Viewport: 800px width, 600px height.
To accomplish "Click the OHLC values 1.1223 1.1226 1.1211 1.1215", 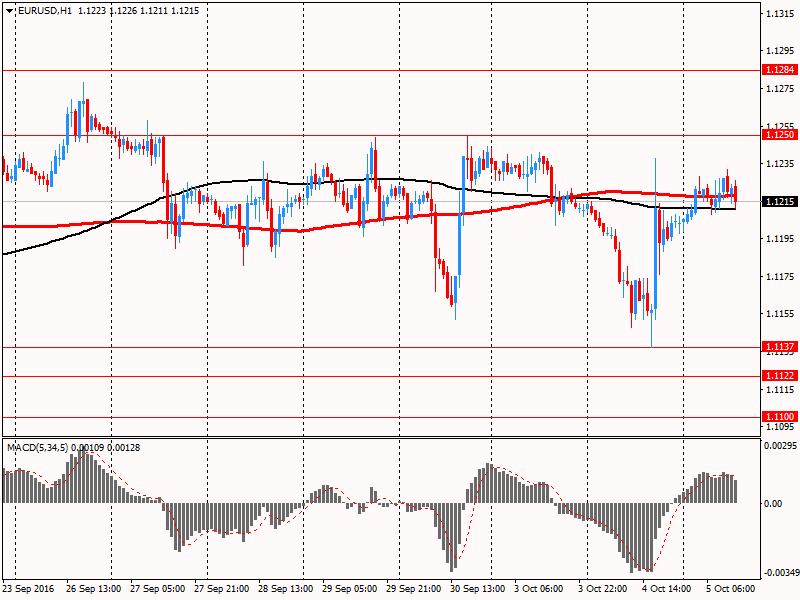I will (x=139, y=11).
